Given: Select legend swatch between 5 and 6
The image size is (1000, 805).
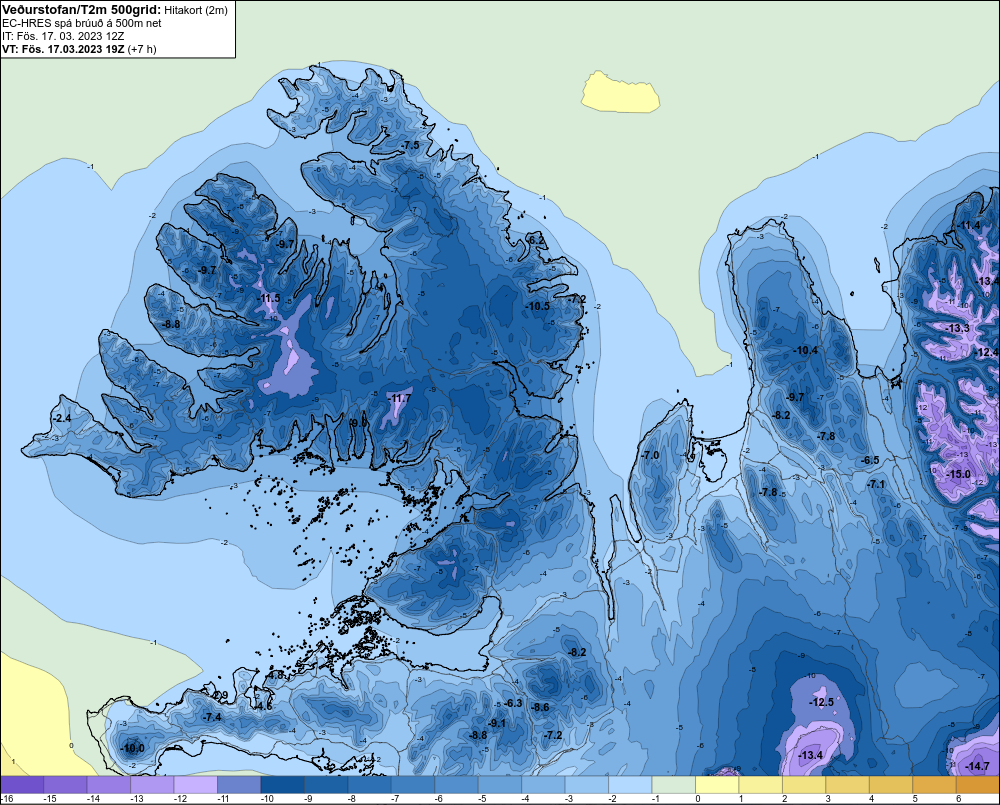Looking at the screenshot, I should tap(934, 785).
